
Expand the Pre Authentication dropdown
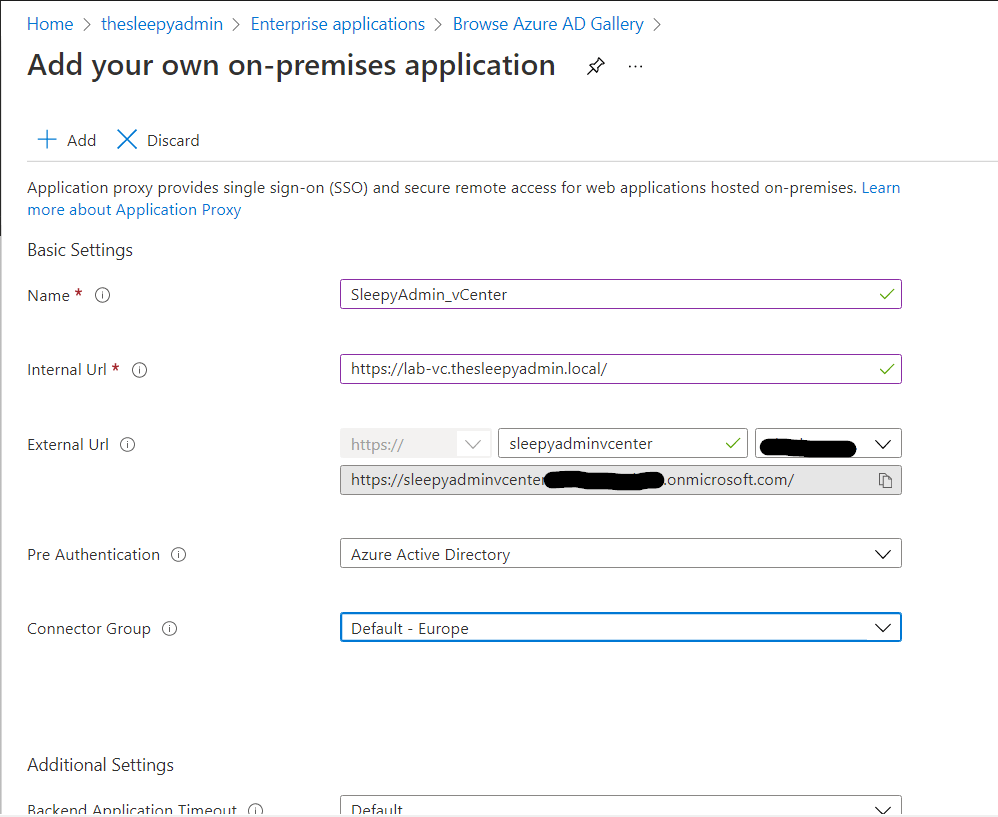(620, 554)
